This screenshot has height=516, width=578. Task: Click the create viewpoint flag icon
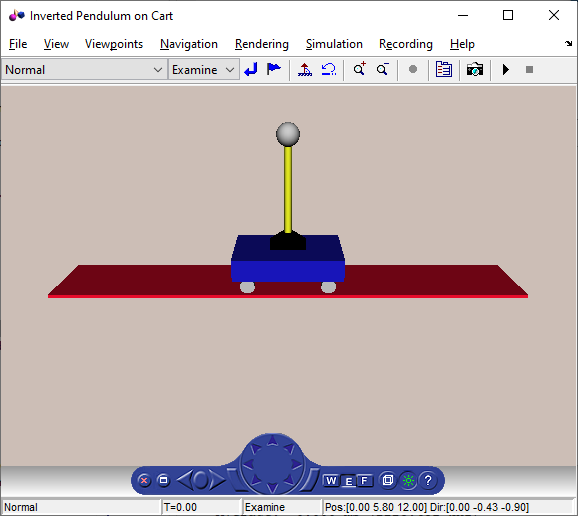click(274, 69)
